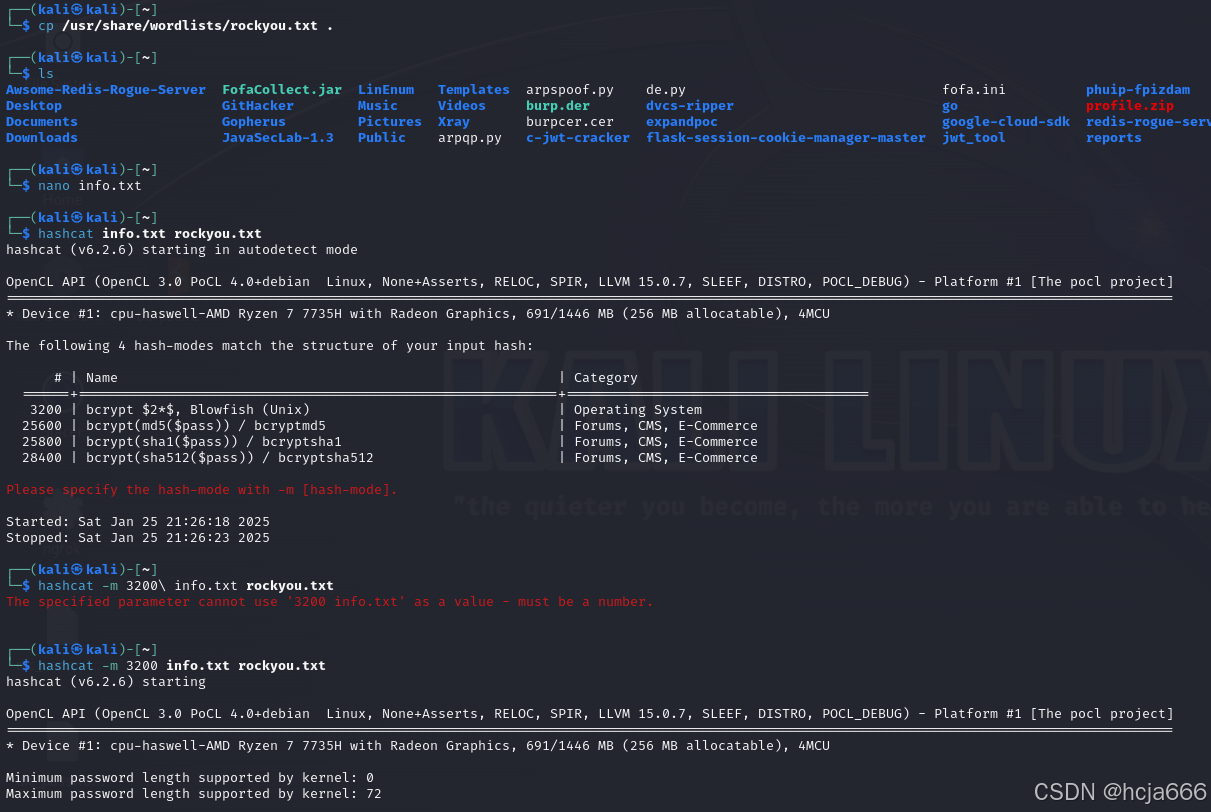Select the burp.der file name
Screen dimensions: 1211x812
(558, 106)
